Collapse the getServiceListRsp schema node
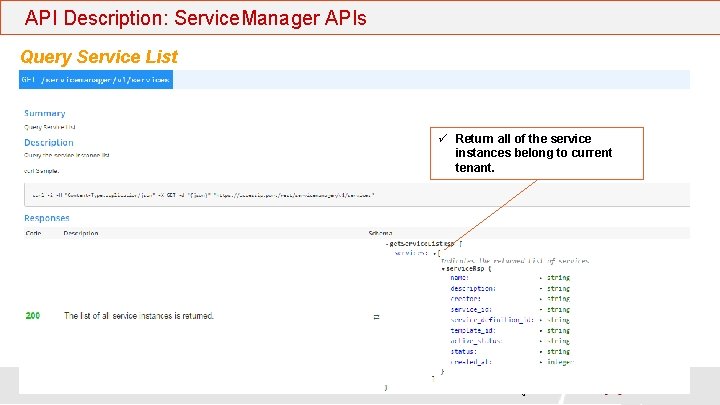The image size is (720, 405). coord(387,243)
